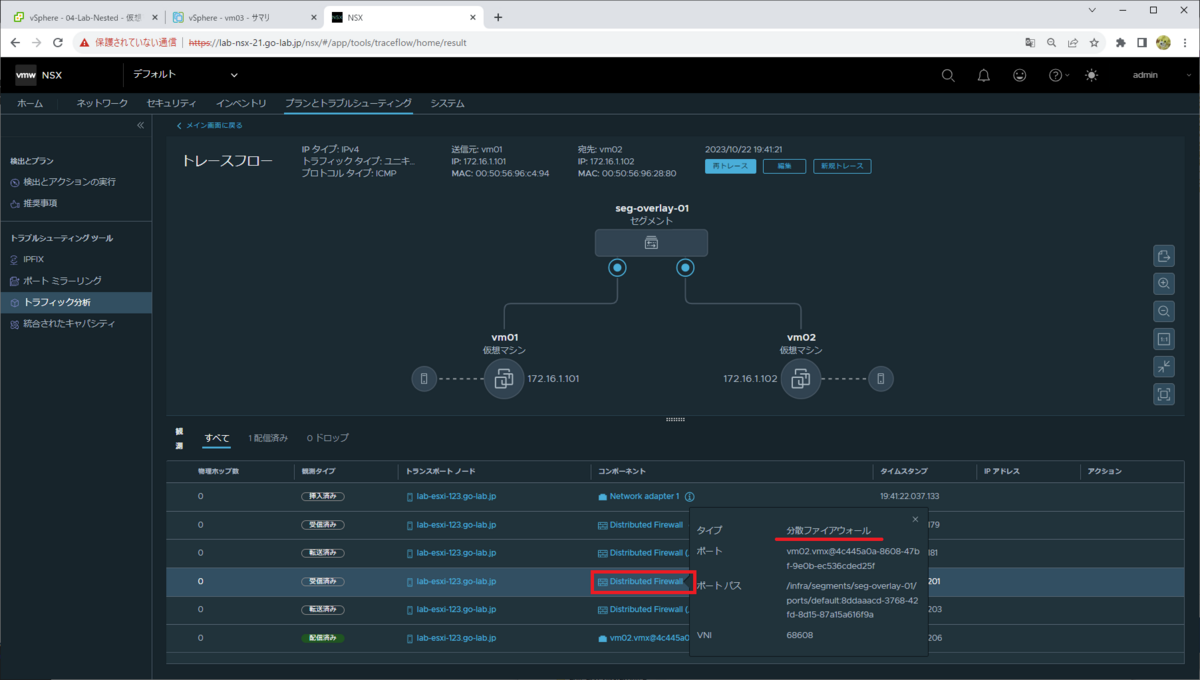This screenshot has height=680, width=1200.
Task: Click the browser translate page icon
Action: click(1030, 43)
